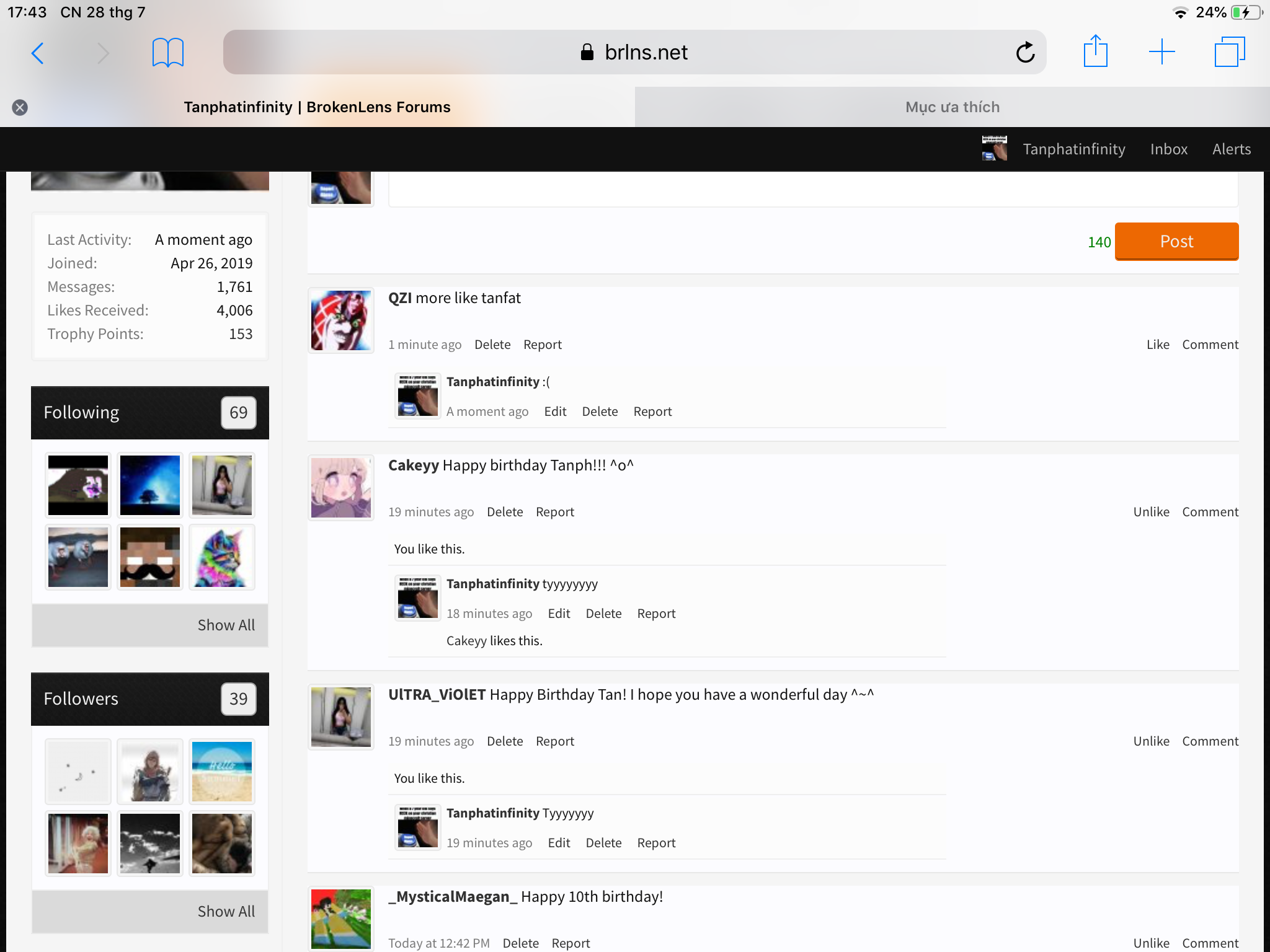Delete the 'tyyyyyyyy' reply
This screenshot has width=1270, height=952.
[603, 614]
